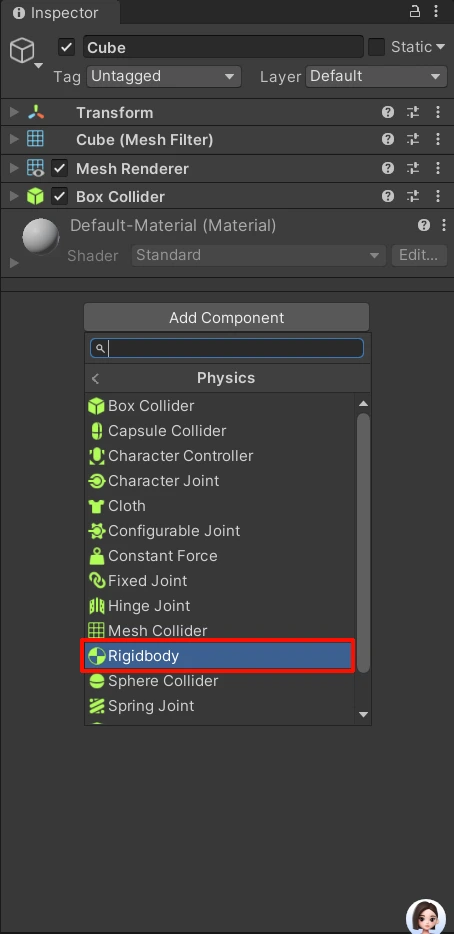Viewport: 454px width, 934px height.
Task: Open Mesh Renderer three-dot options menu
Action: (438, 169)
